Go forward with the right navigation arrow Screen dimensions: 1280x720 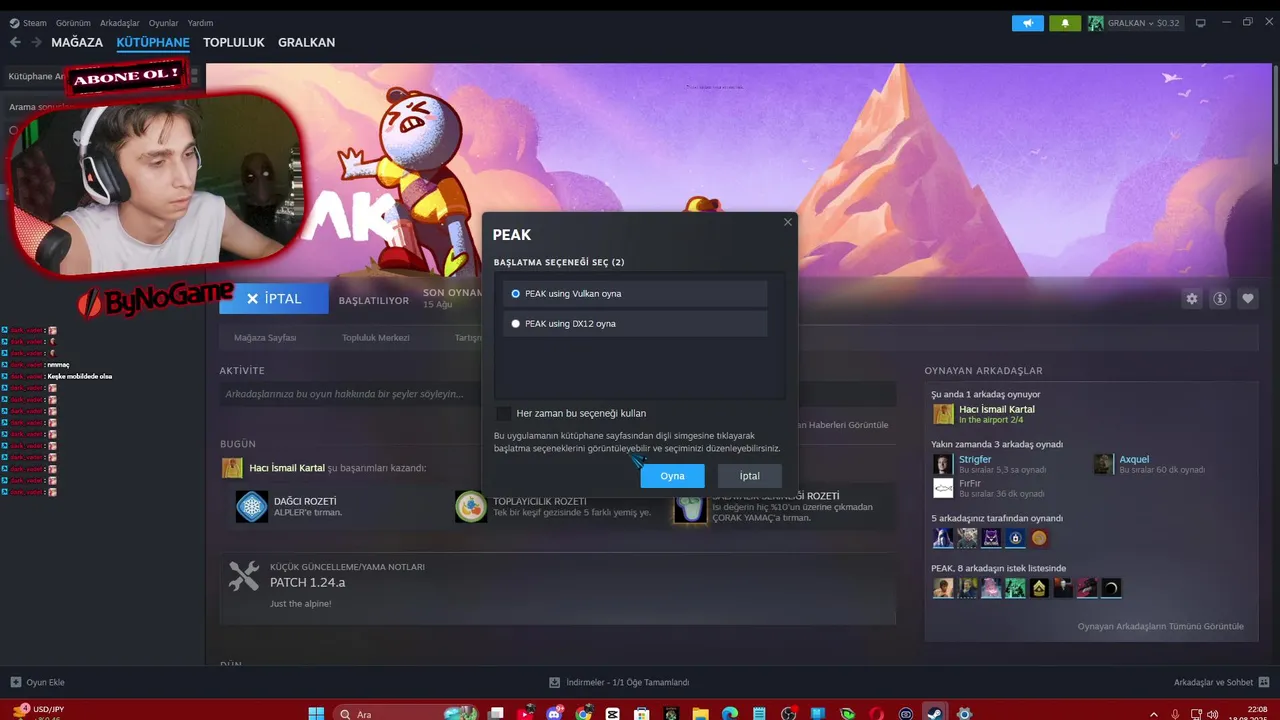[x=37, y=42]
